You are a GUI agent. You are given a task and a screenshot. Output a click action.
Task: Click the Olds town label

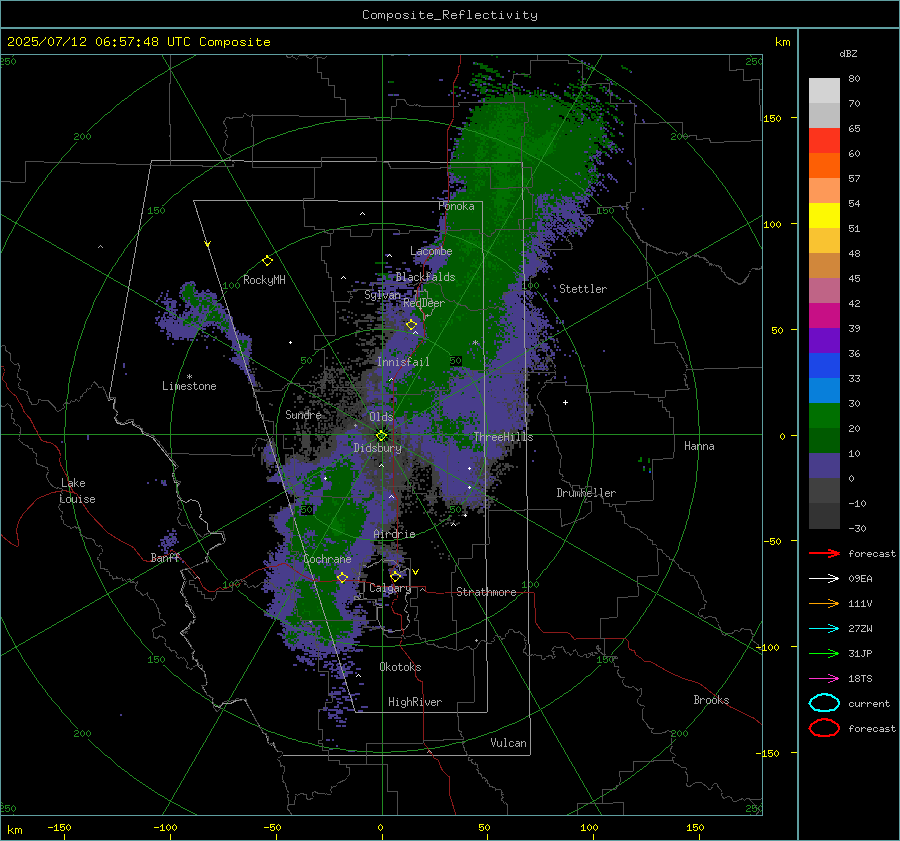(381, 417)
